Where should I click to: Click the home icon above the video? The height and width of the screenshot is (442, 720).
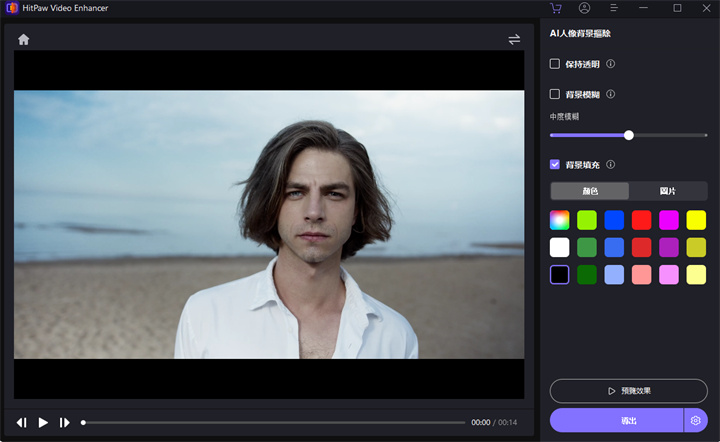click(x=24, y=40)
